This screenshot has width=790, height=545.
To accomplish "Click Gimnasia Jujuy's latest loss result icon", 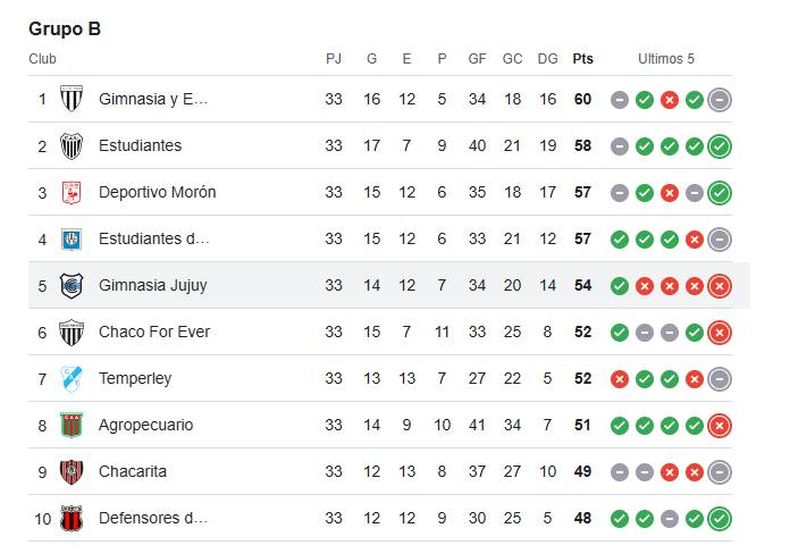I will [719, 286].
